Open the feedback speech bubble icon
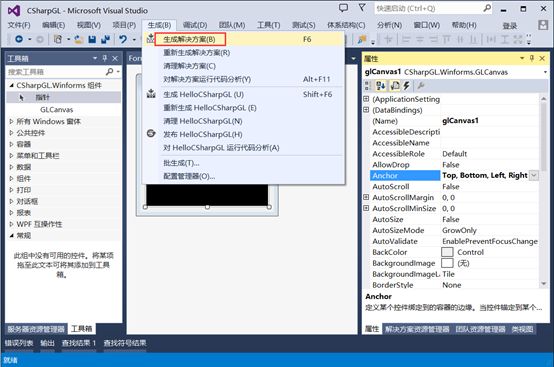 (343, 8)
